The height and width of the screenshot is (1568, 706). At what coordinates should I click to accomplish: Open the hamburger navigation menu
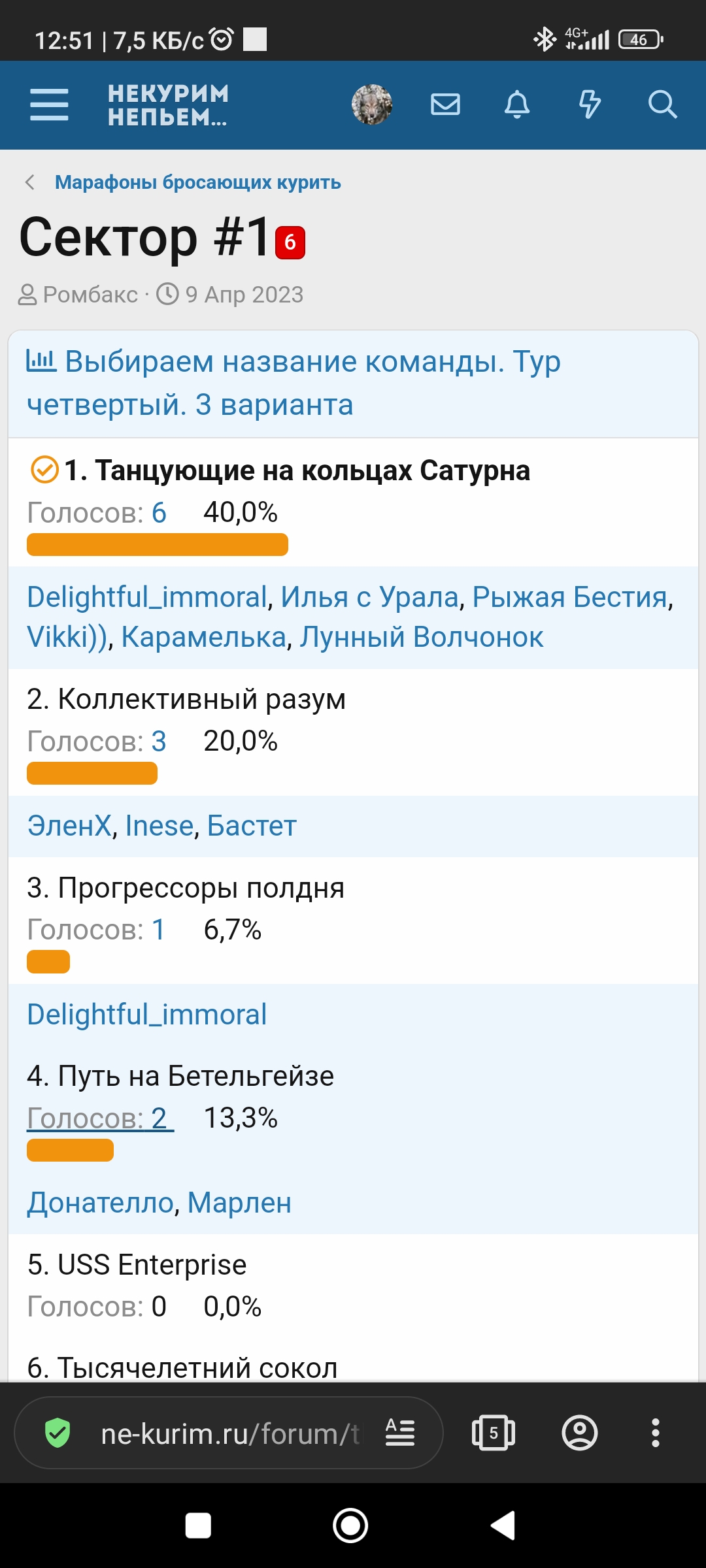[x=49, y=105]
